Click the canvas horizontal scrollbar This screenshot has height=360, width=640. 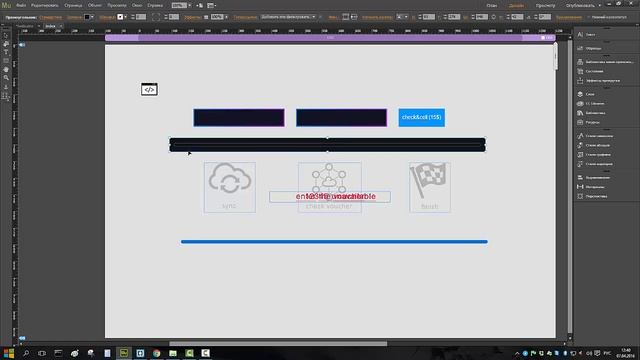tap(278, 344)
